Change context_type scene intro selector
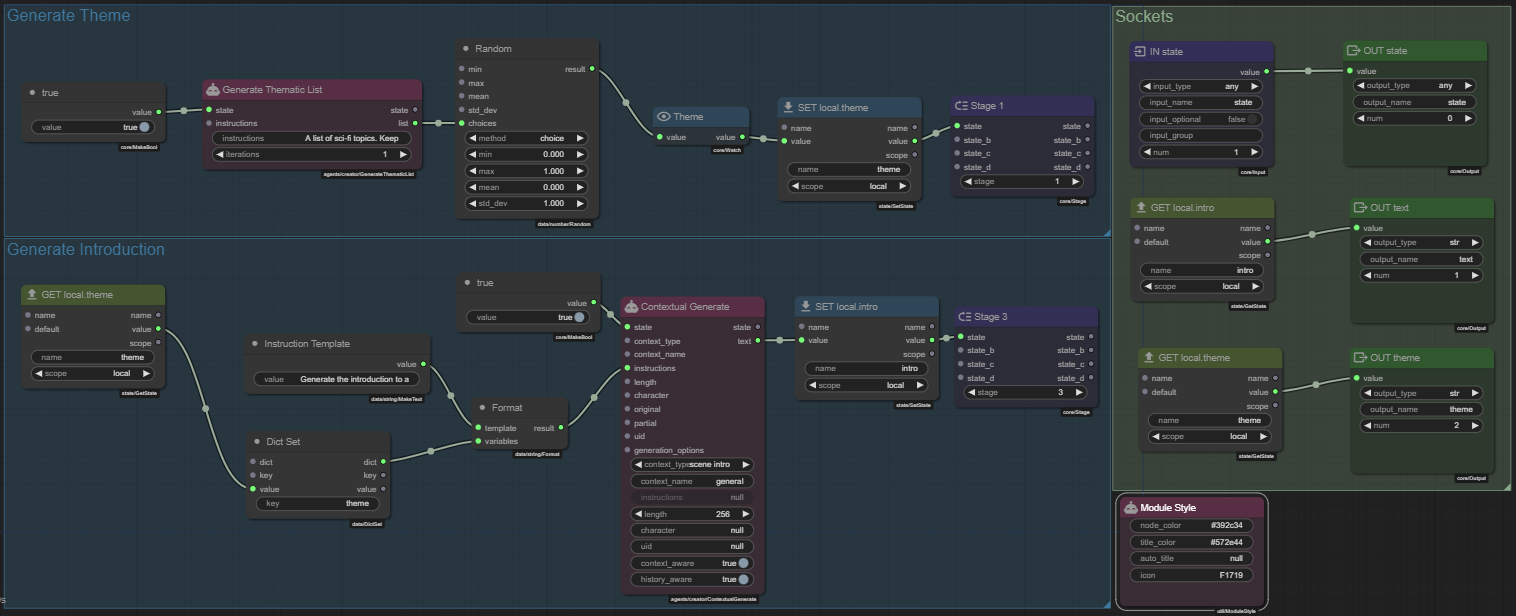This screenshot has height=616, width=1516. tap(692, 464)
